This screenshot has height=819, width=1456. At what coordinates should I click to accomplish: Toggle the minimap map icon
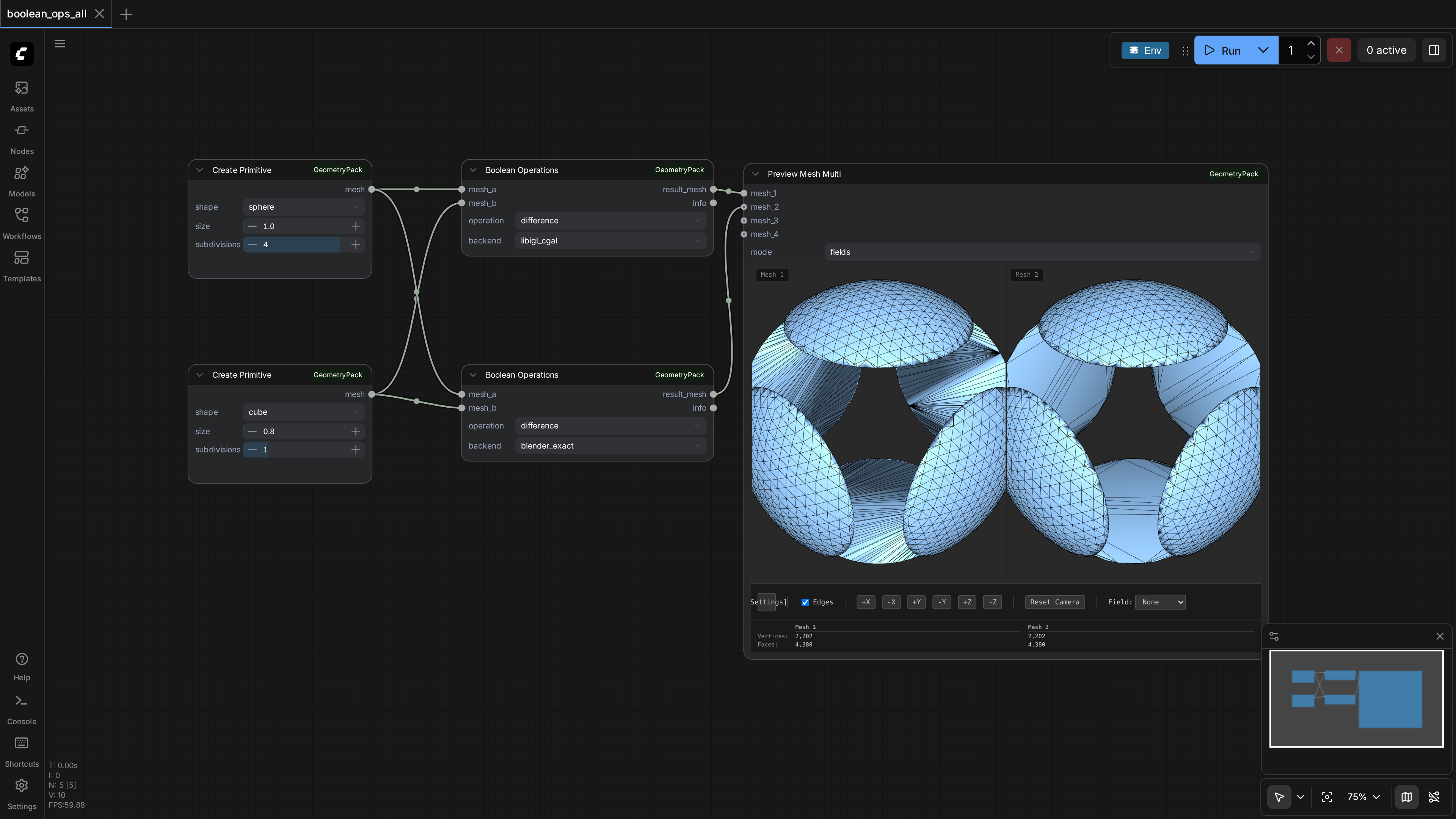tap(1407, 797)
